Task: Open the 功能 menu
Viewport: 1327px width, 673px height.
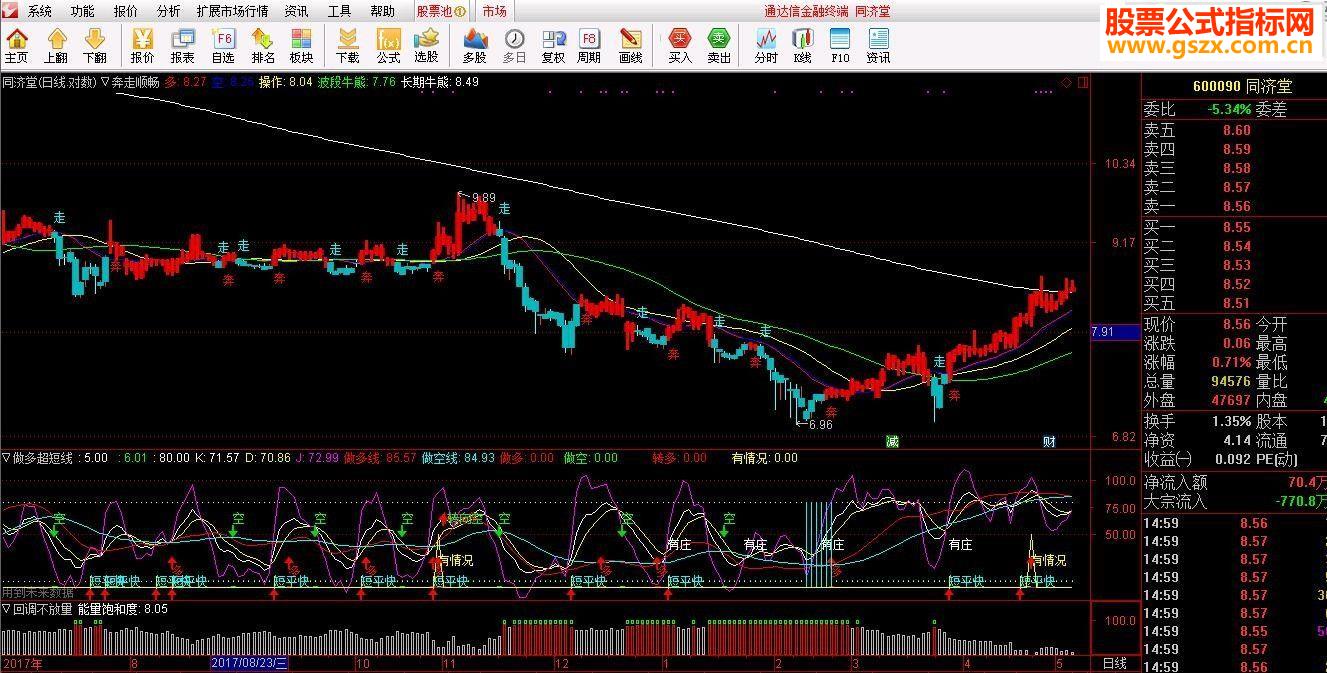Action: pyautogui.click(x=83, y=11)
